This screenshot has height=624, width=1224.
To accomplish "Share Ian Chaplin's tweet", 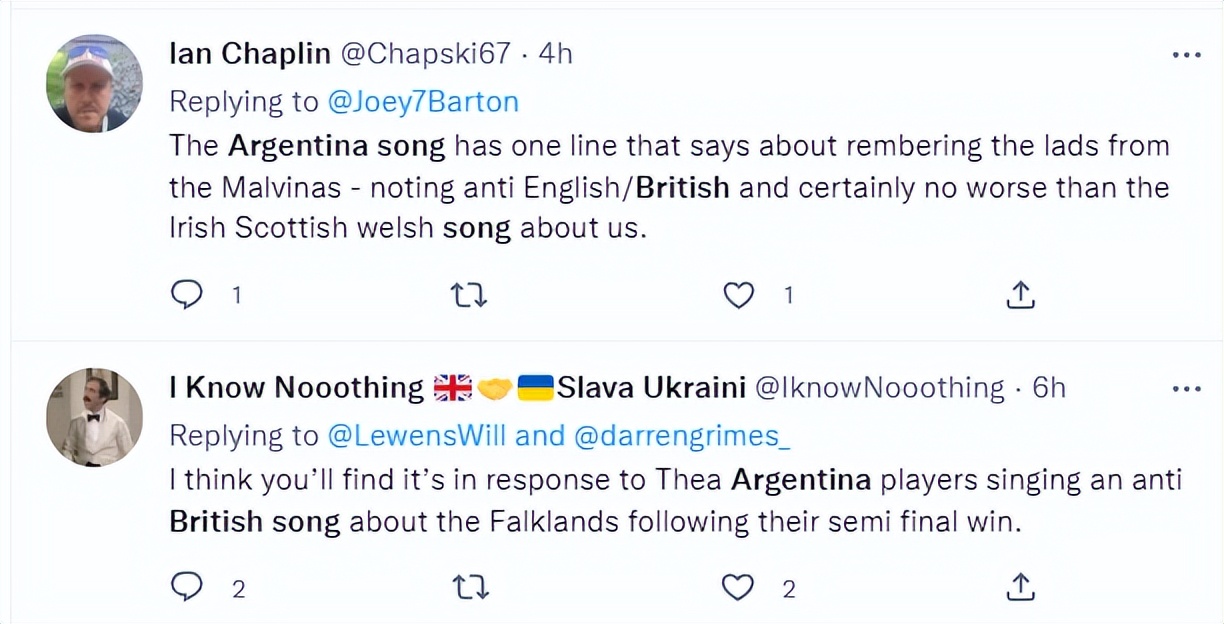I will pos(1019,294).
